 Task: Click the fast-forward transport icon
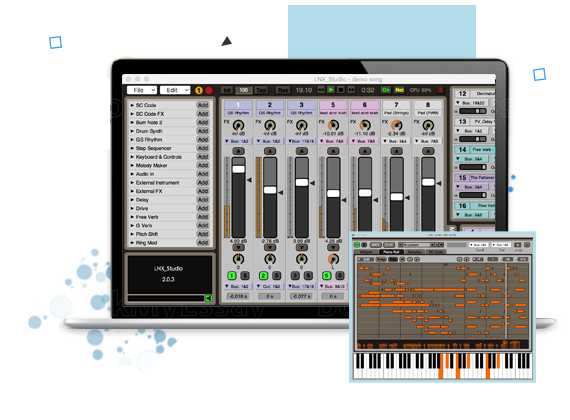(351, 89)
